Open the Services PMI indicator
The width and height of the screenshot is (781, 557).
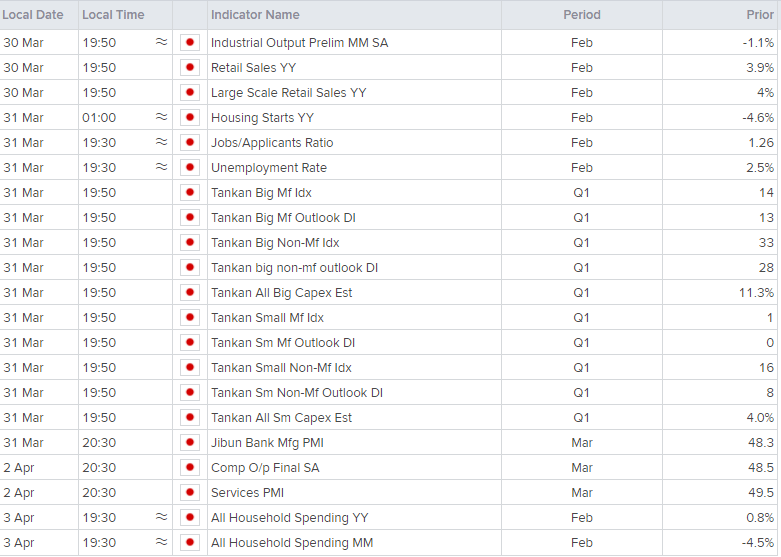pos(247,493)
